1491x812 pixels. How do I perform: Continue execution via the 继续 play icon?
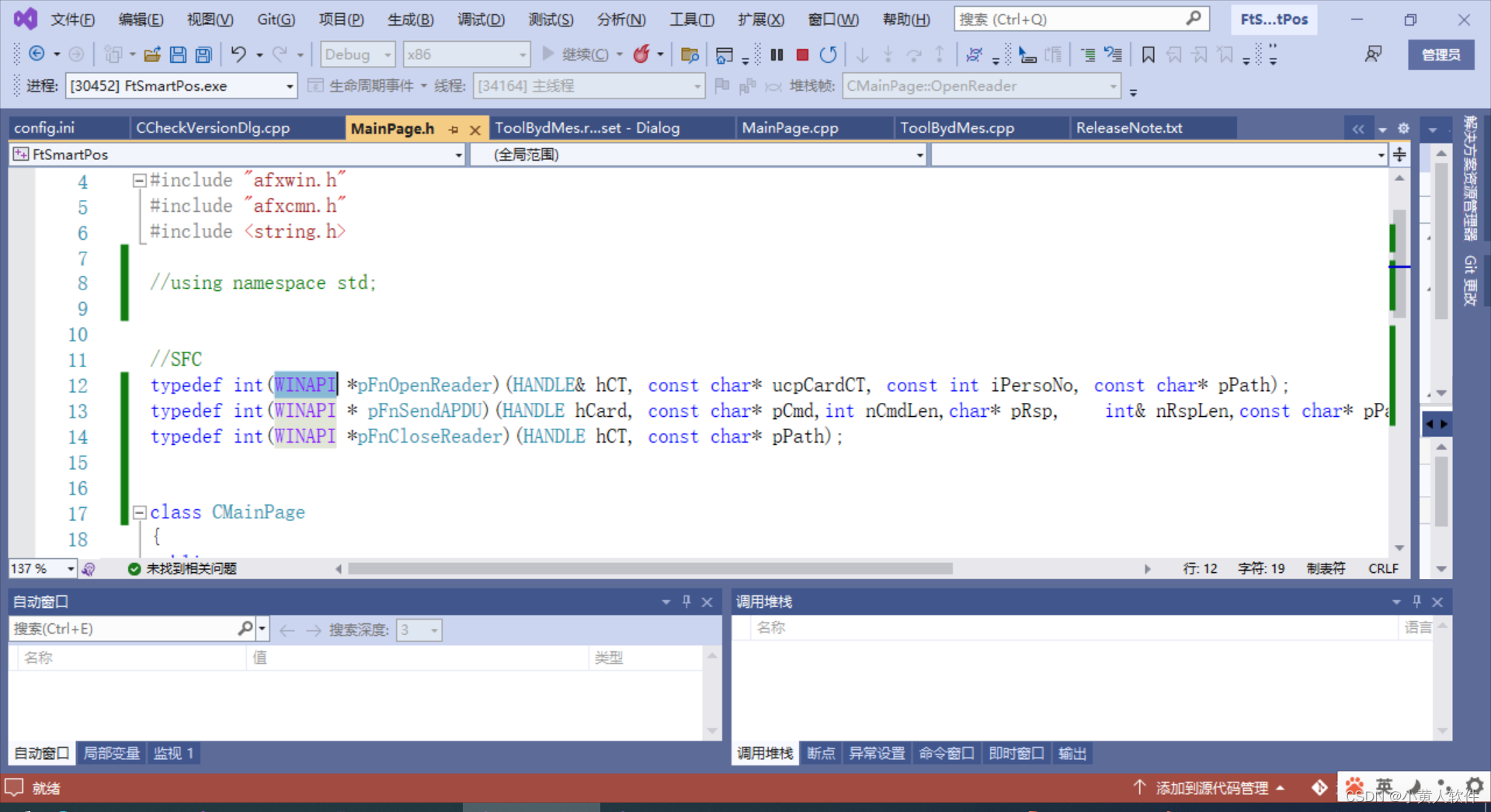549,54
